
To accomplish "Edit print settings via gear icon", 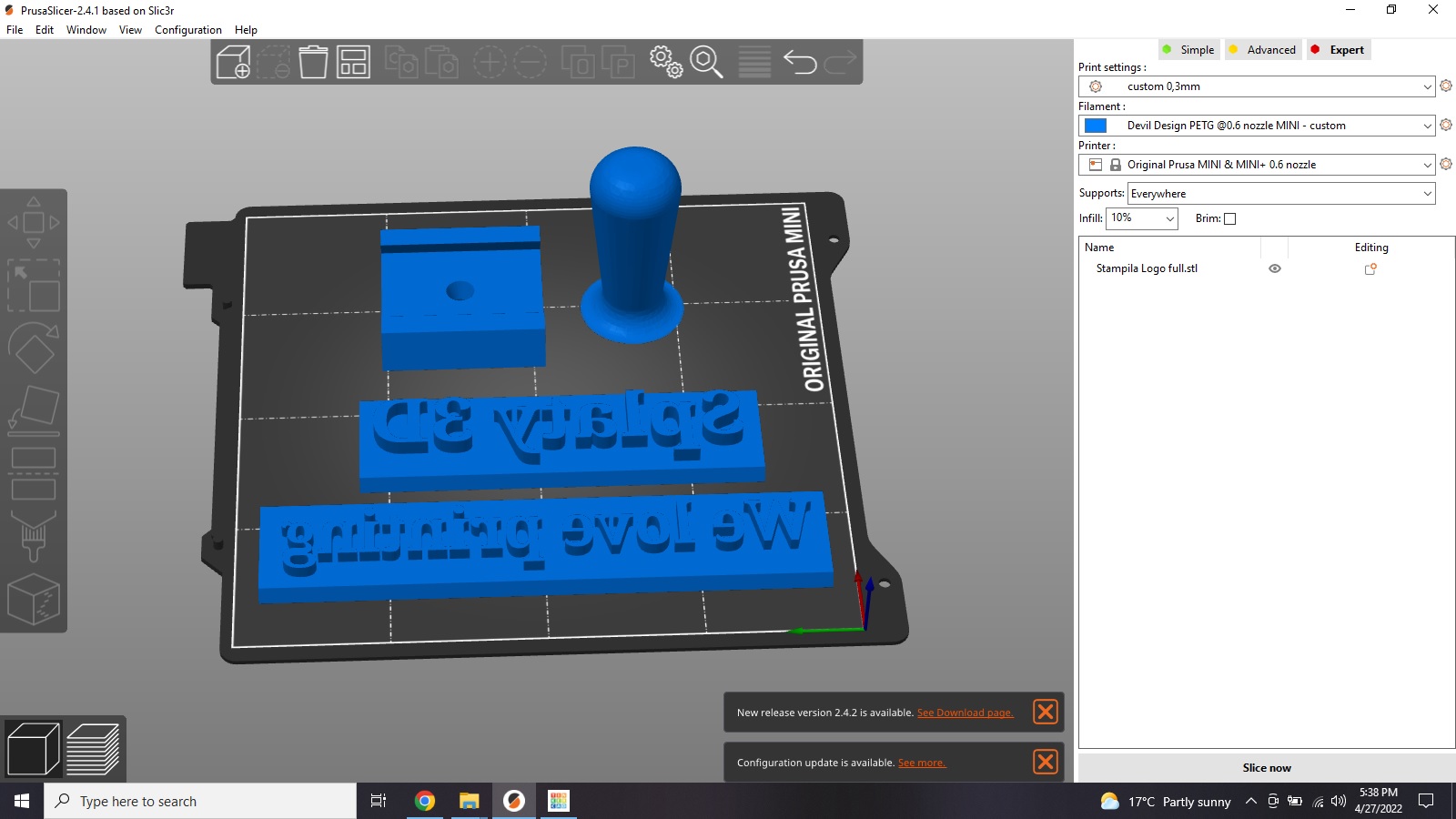I will tap(1446, 86).
